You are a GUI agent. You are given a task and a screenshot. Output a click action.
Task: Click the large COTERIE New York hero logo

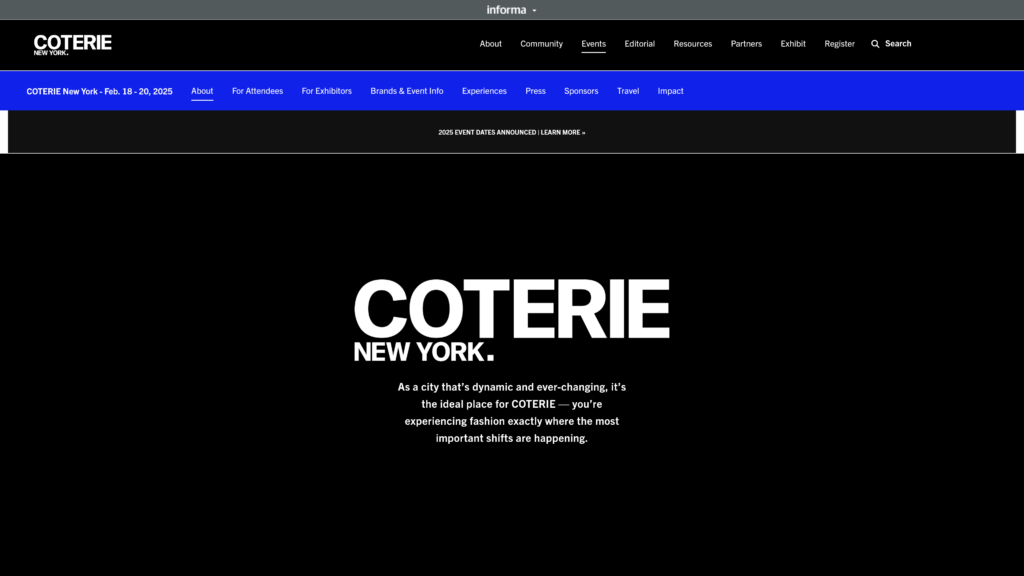pos(511,320)
